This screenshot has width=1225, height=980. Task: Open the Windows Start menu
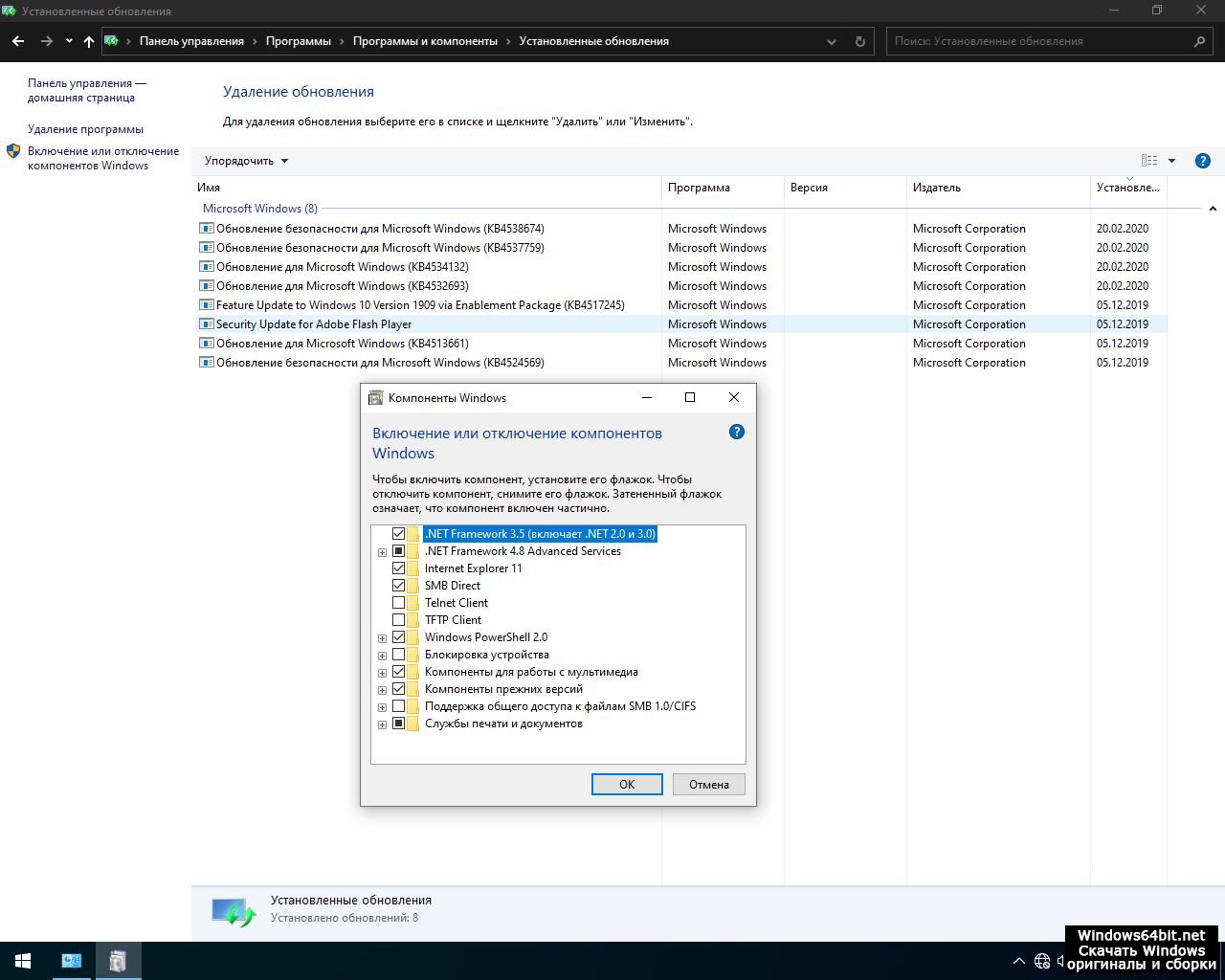[x=23, y=960]
